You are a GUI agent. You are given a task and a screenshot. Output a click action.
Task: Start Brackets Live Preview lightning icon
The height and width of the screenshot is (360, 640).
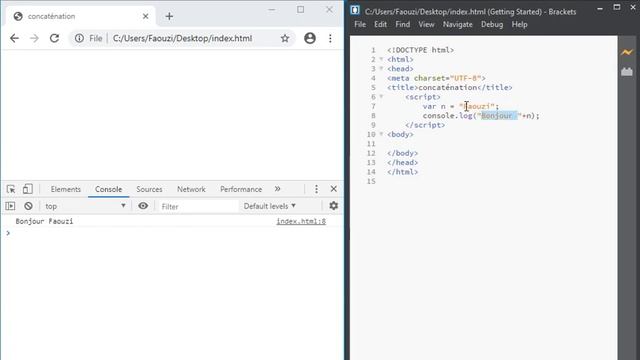point(627,52)
